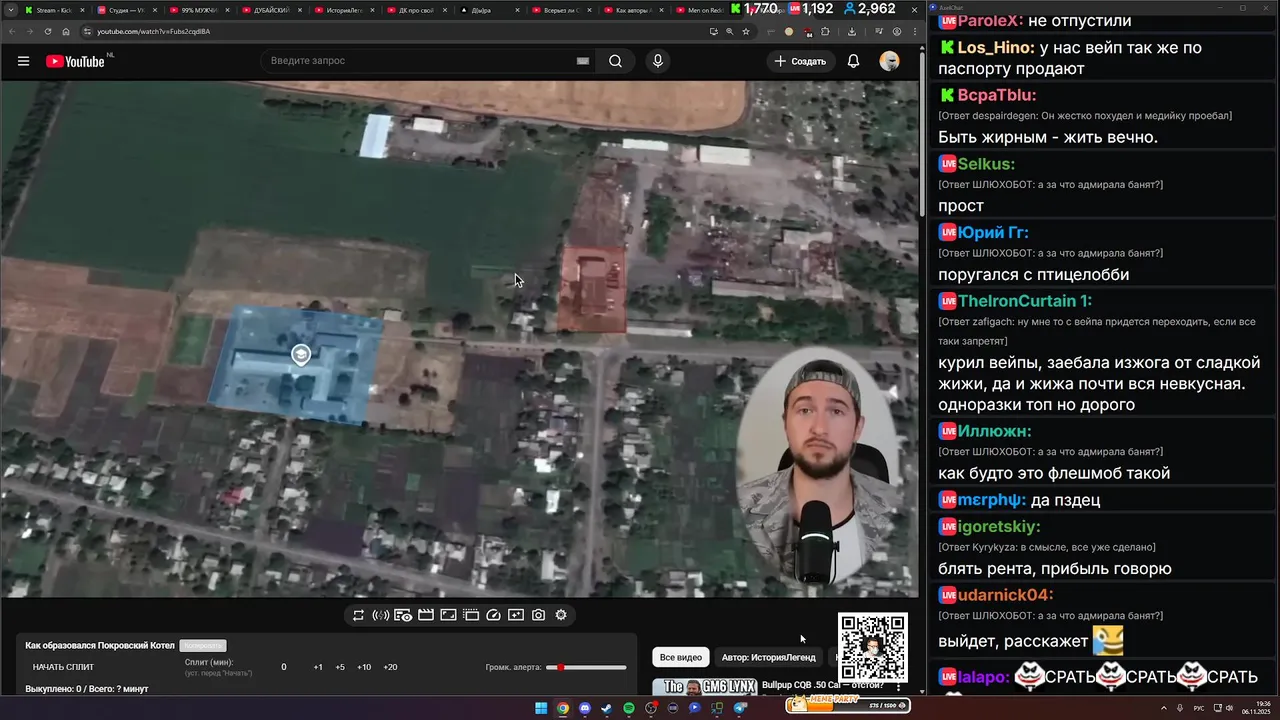Click the broadcast waves icon in player toolbar

(x=380, y=615)
